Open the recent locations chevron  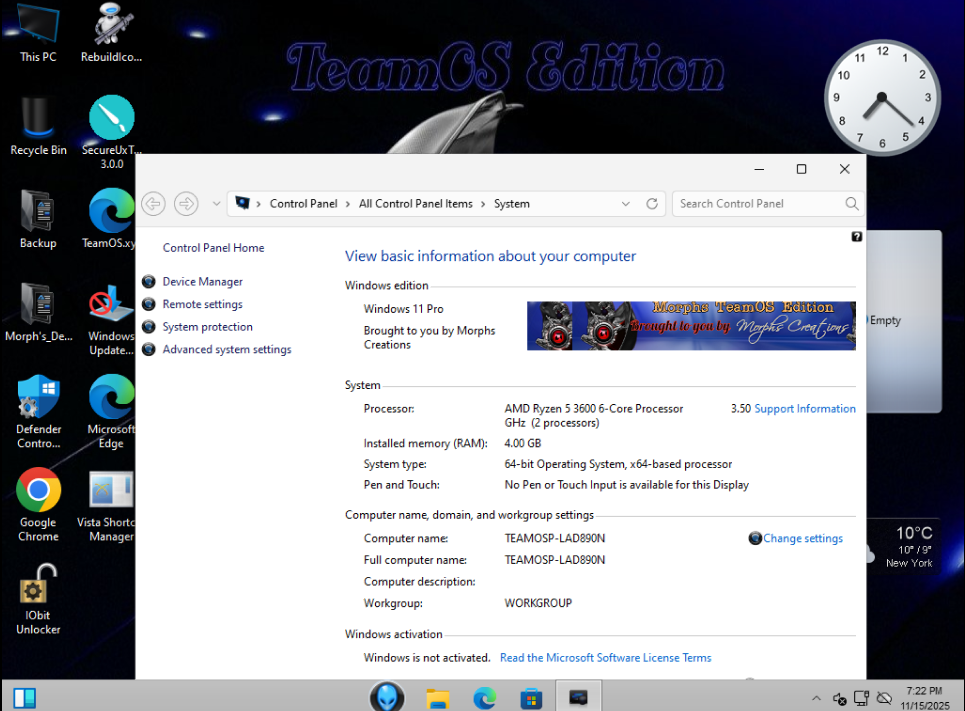tap(217, 204)
